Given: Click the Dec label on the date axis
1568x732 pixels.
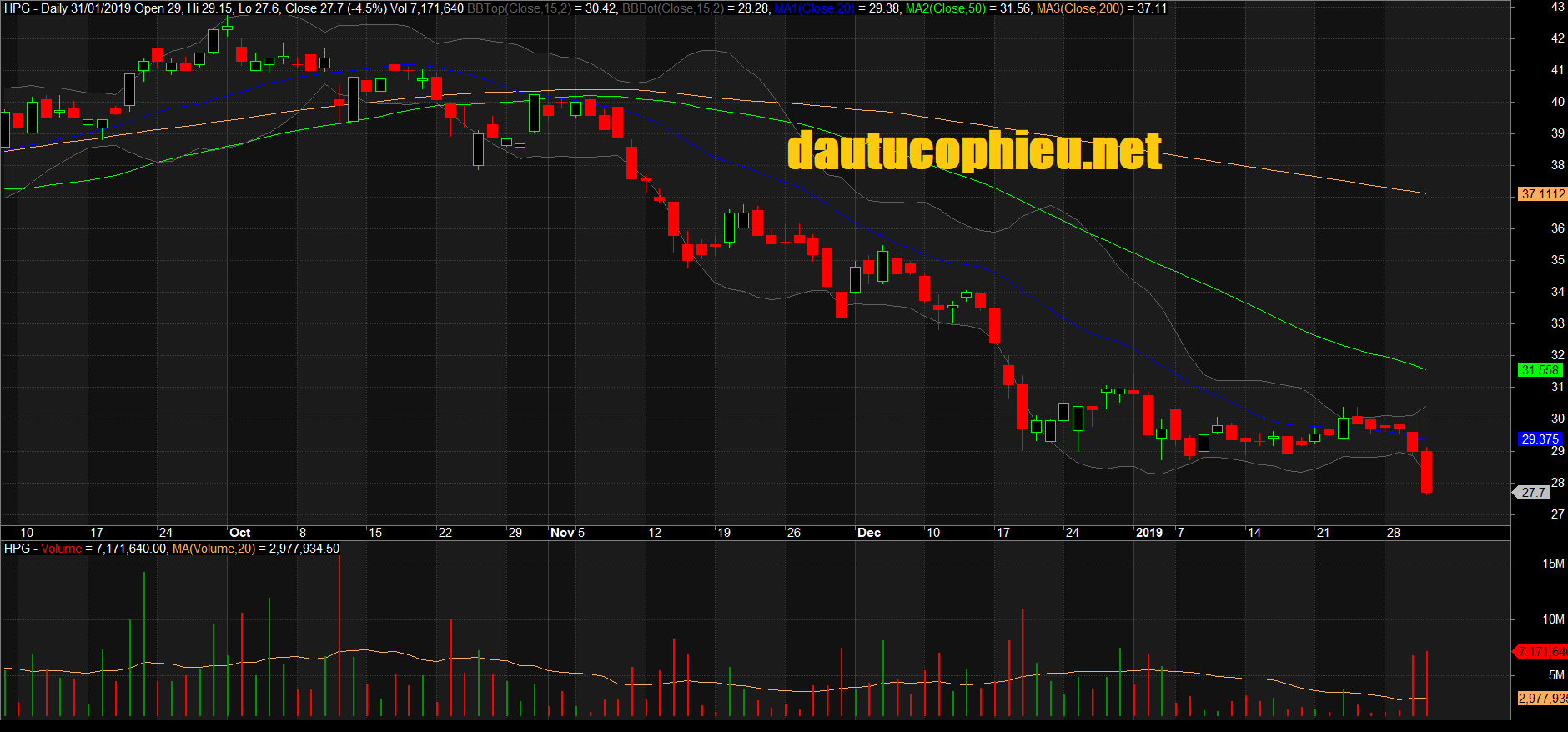Looking at the screenshot, I should point(868,533).
